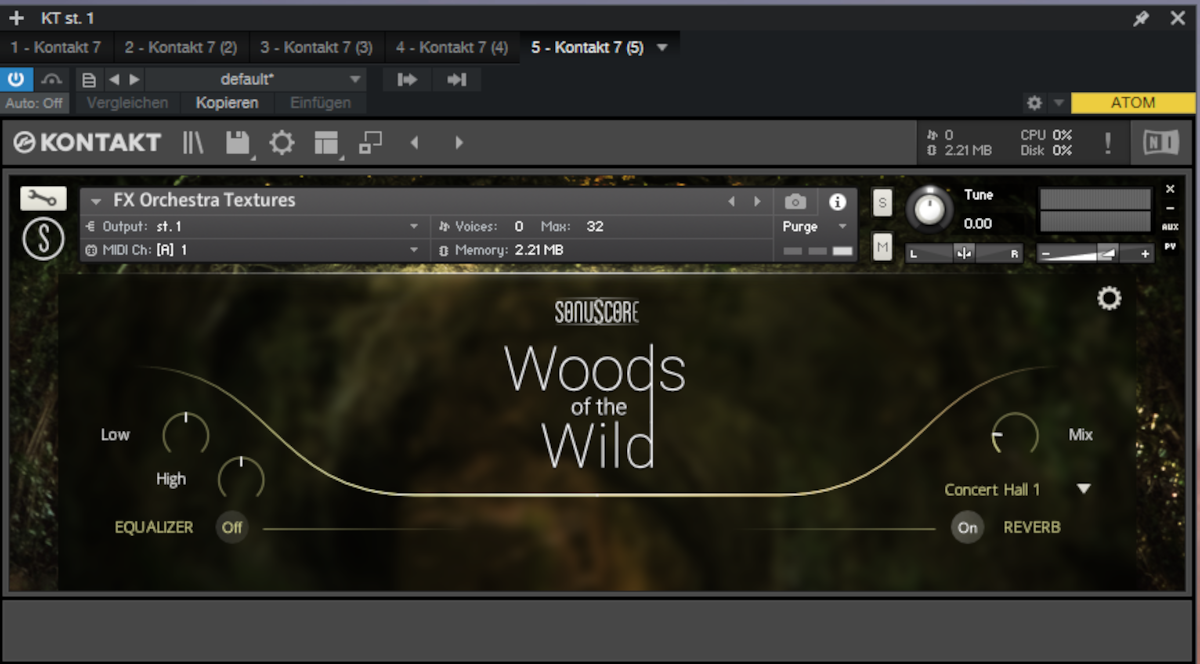
Task: Click the Max voices value 32
Action: (x=595, y=227)
